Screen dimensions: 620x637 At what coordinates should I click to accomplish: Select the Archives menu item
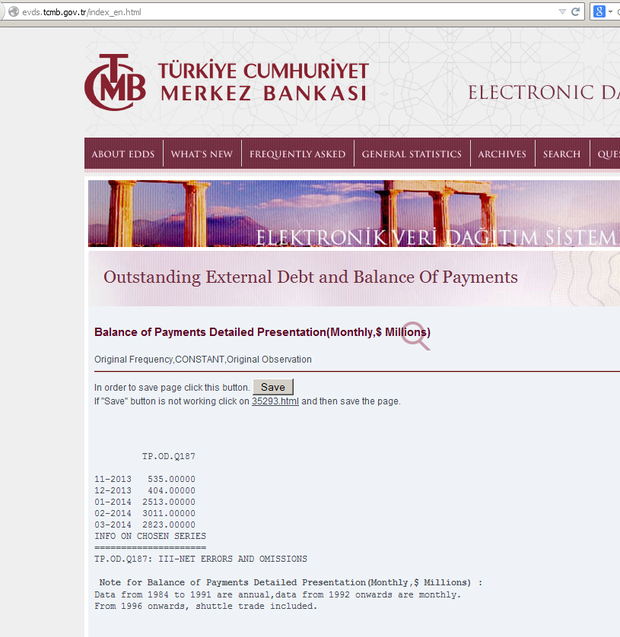[501, 154]
